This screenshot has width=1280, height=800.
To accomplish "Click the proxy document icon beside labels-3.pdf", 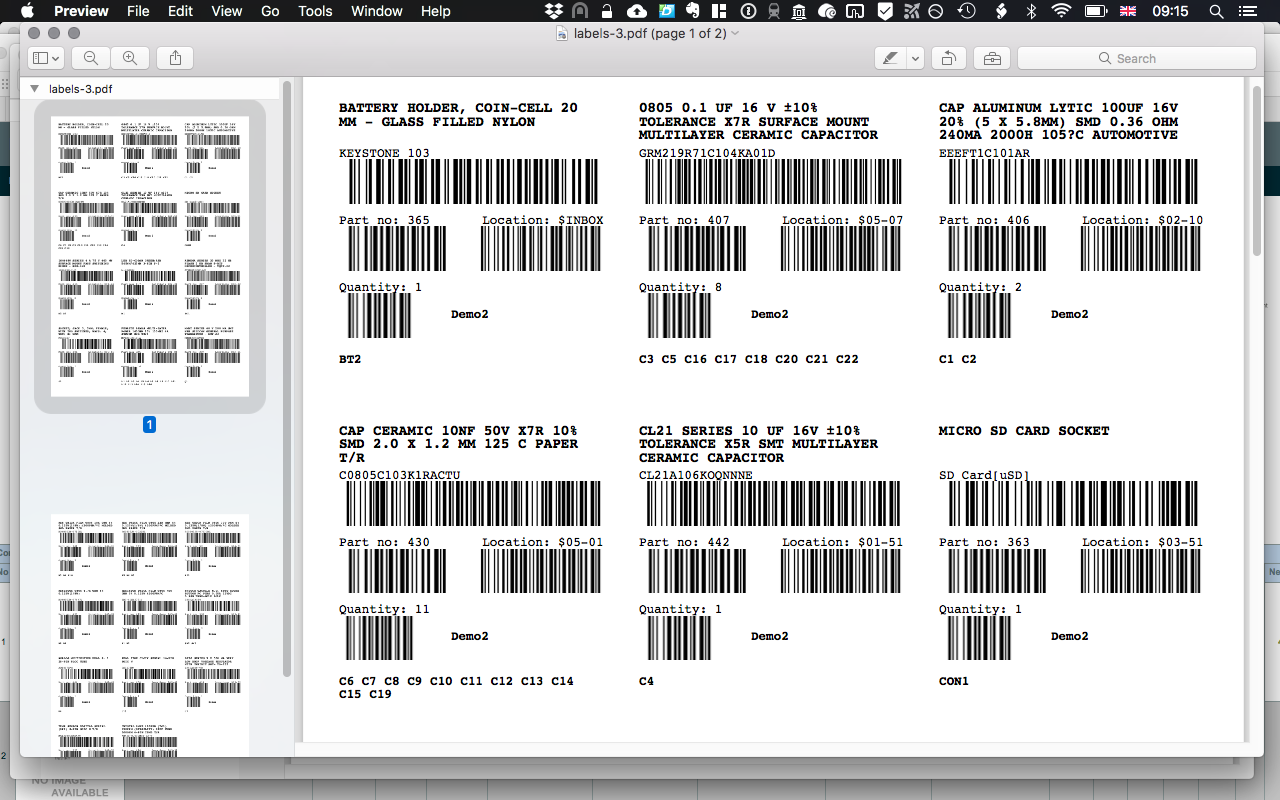I will [x=563, y=33].
